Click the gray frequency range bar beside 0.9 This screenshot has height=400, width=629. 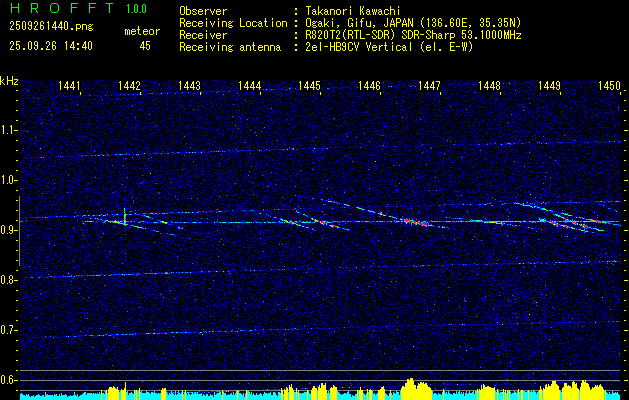click(19, 231)
